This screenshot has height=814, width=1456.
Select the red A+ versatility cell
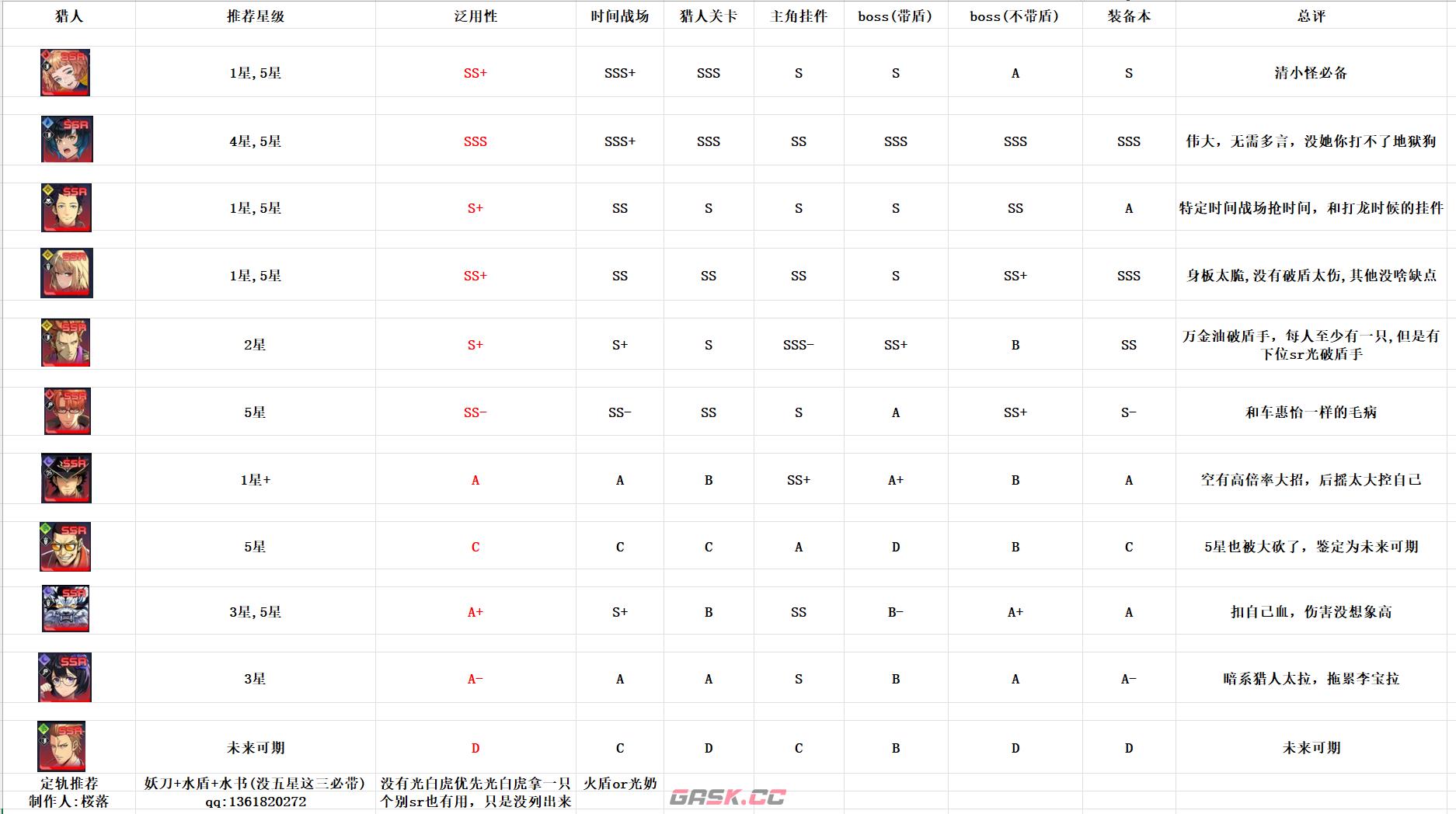pos(475,612)
